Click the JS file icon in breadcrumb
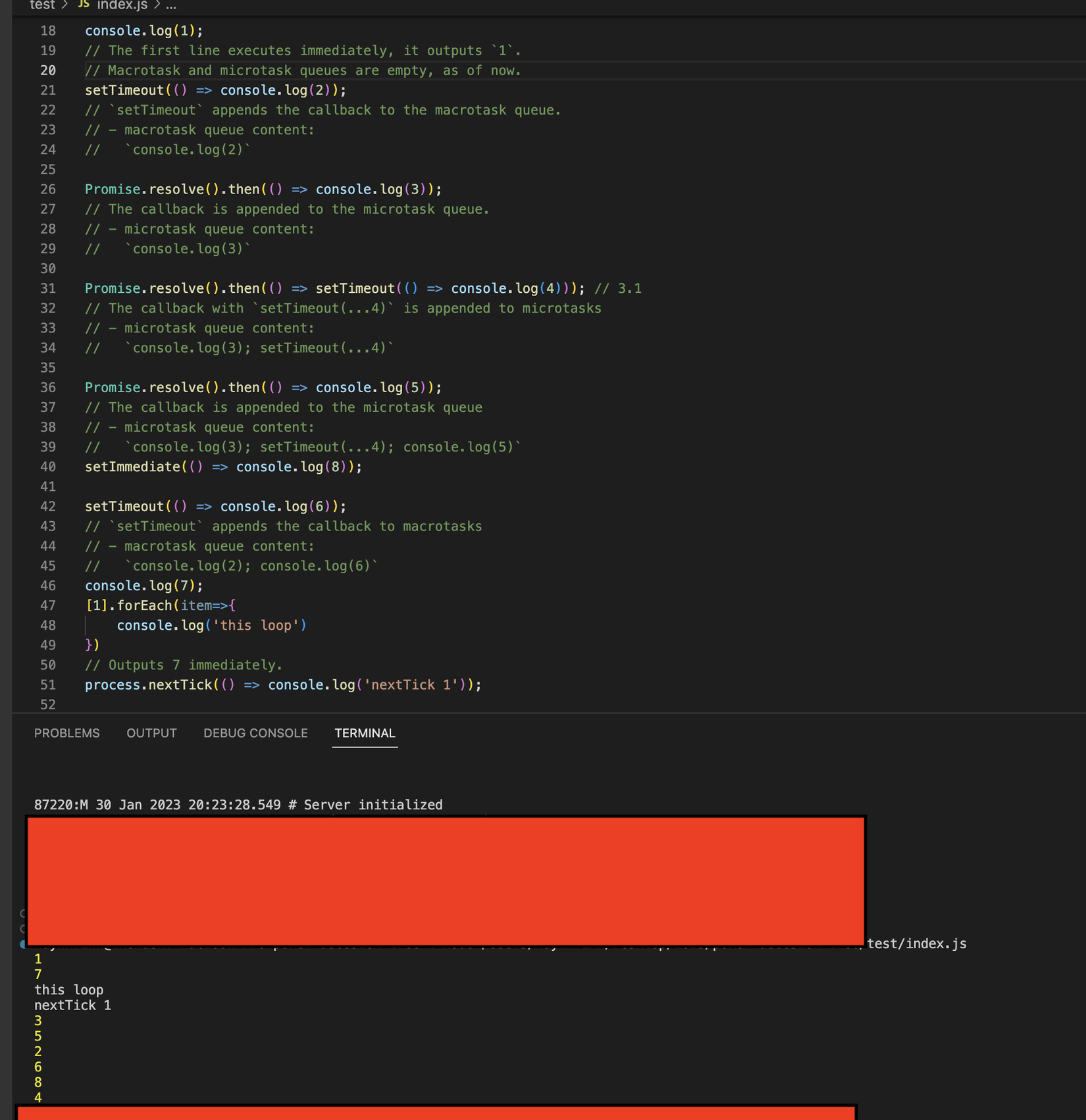 click(84, 5)
